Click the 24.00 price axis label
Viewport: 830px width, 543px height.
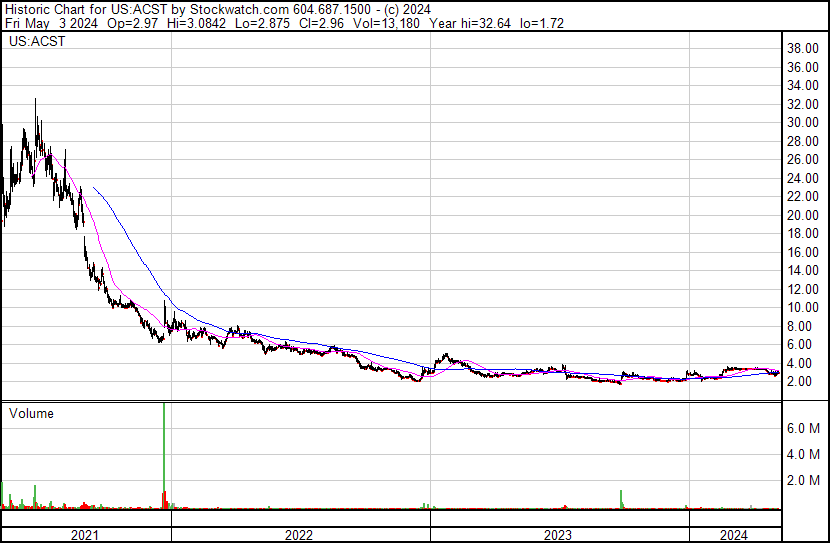click(803, 178)
